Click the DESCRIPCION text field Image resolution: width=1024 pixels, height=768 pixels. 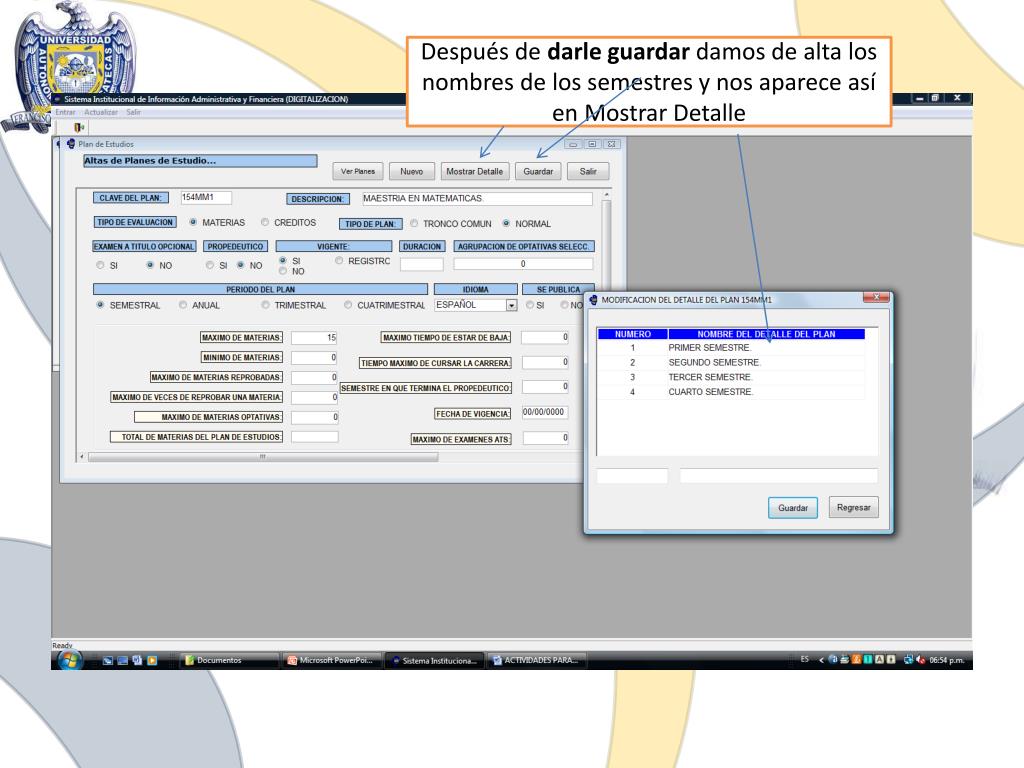click(475, 199)
